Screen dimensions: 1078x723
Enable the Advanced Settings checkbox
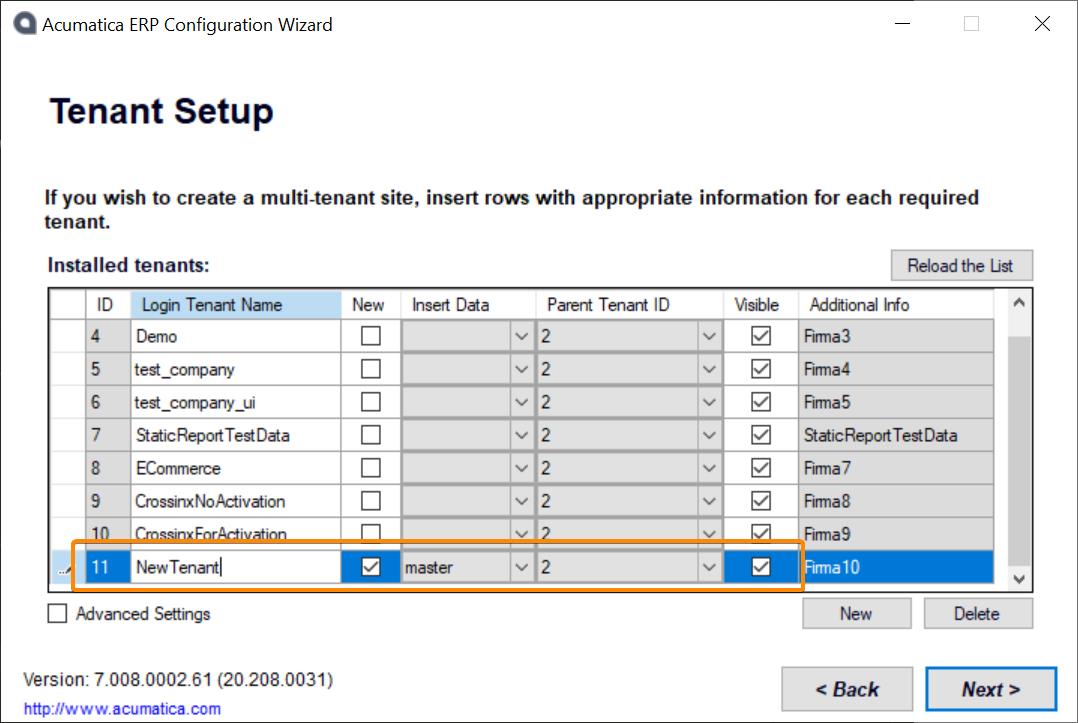click(58, 614)
